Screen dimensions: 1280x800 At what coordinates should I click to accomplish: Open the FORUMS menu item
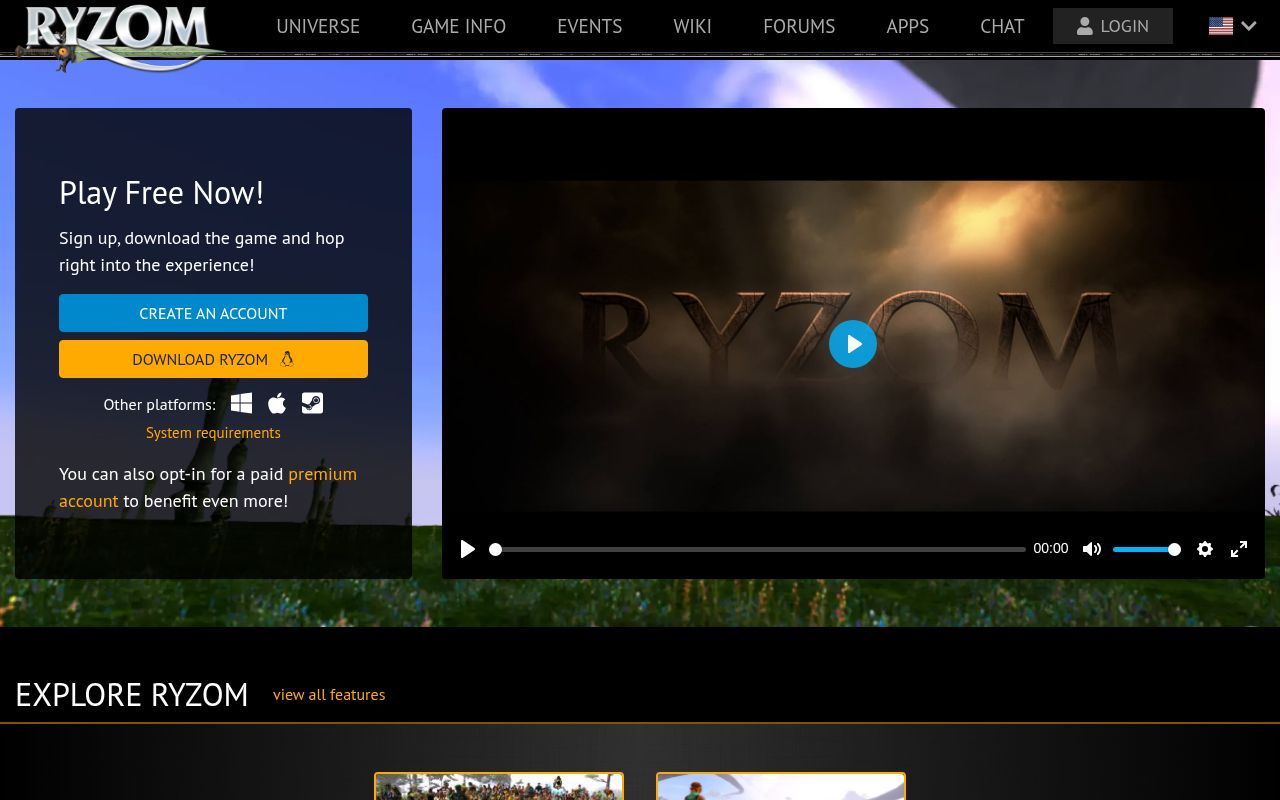coord(799,26)
